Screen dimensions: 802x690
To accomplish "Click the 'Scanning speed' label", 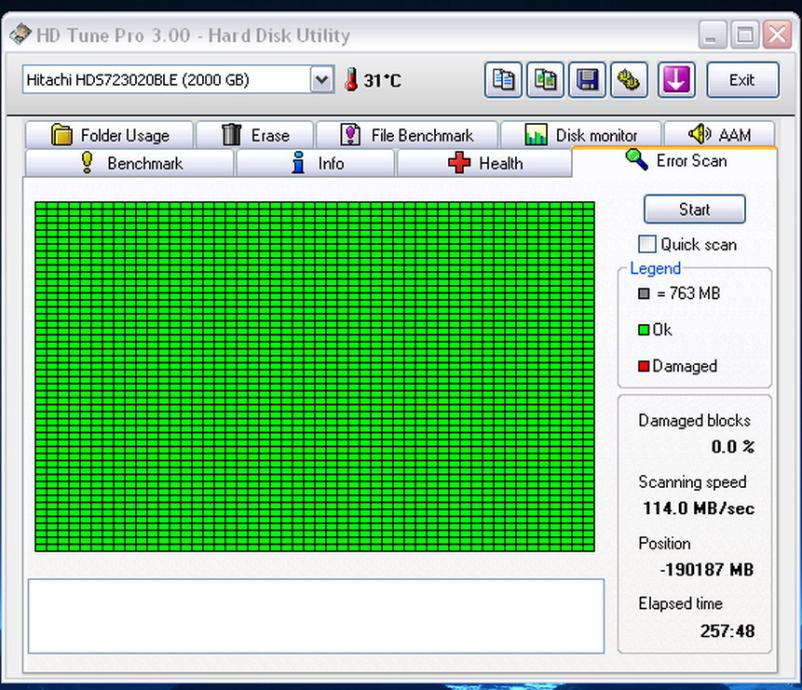I will pyautogui.click(x=692, y=482).
